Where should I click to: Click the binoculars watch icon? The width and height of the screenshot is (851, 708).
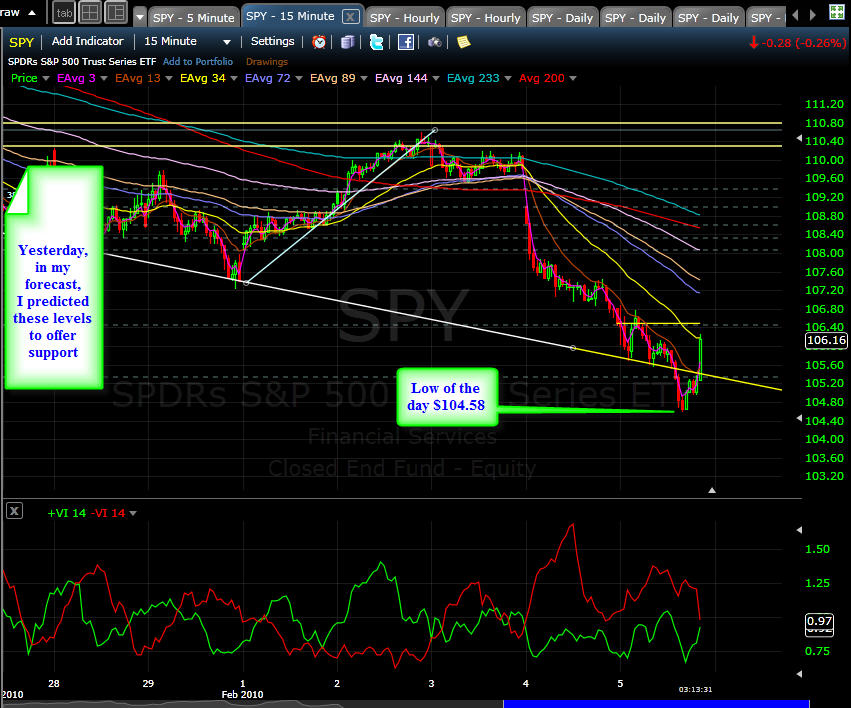coord(434,42)
